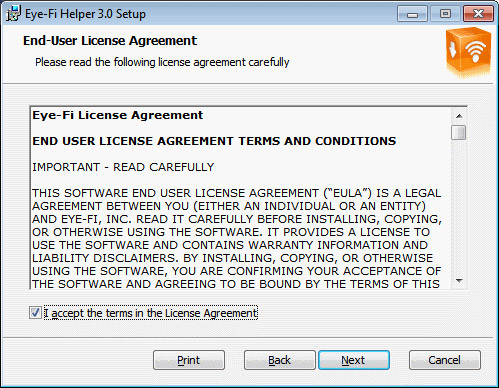The width and height of the screenshot is (499, 388).
Task: Go Back to the previous setup step
Action: (280, 360)
